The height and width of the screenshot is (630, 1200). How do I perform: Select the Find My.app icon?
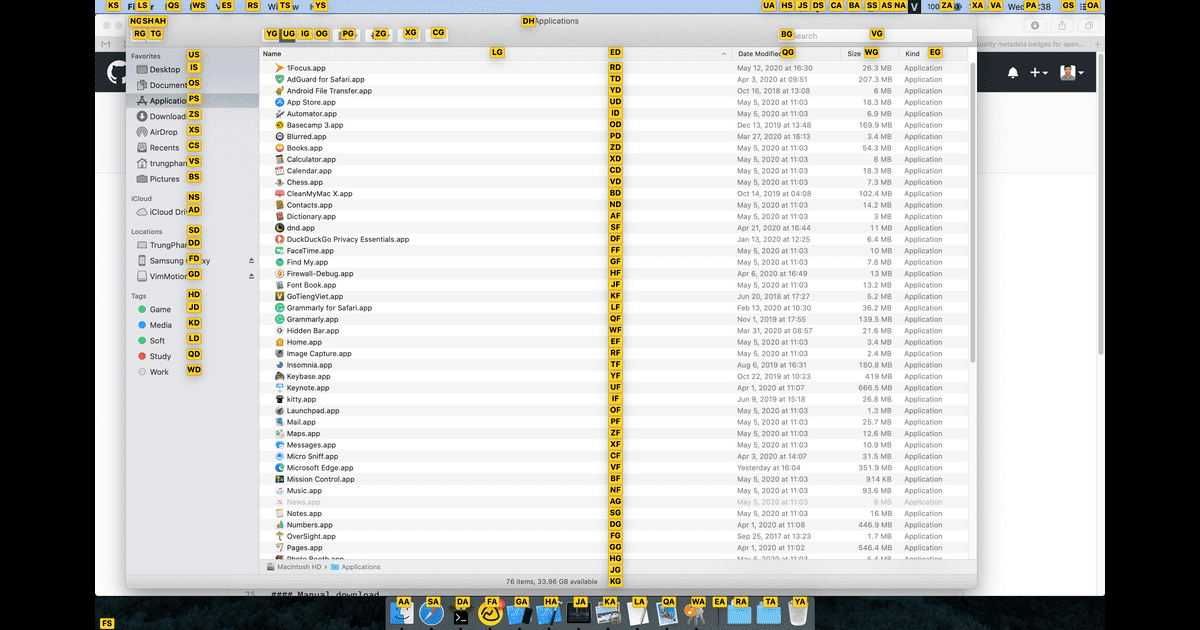[x=279, y=262]
